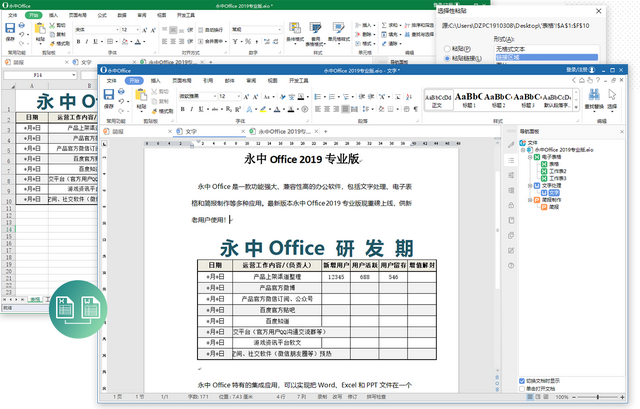Click the numbered list icon
The width and height of the screenshot is (640, 409).
pos(331,97)
